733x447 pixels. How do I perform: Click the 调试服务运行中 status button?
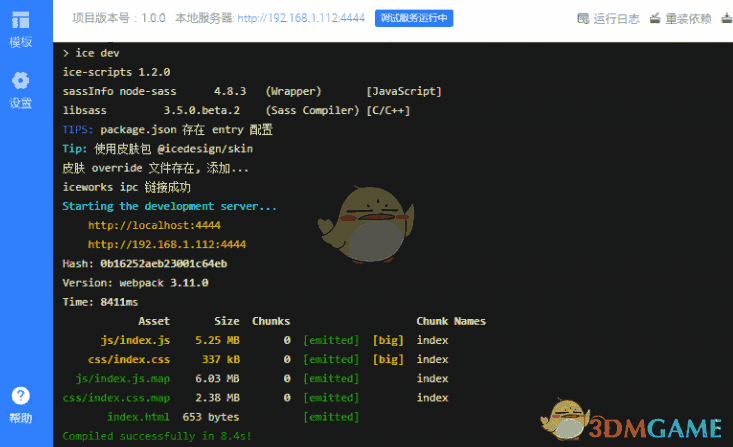(414, 18)
